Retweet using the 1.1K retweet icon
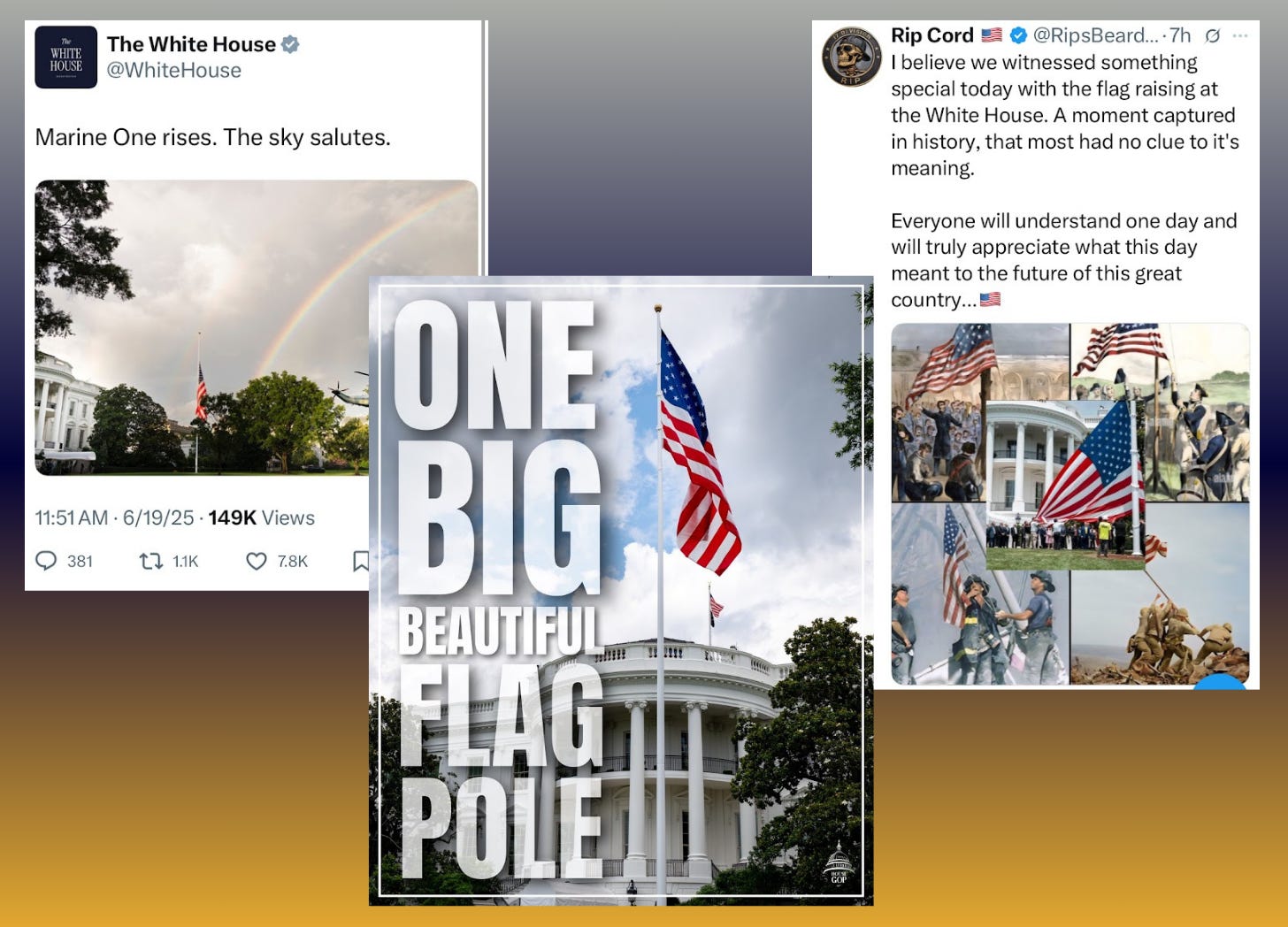The width and height of the screenshot is (1288, 927). [151, 561]
